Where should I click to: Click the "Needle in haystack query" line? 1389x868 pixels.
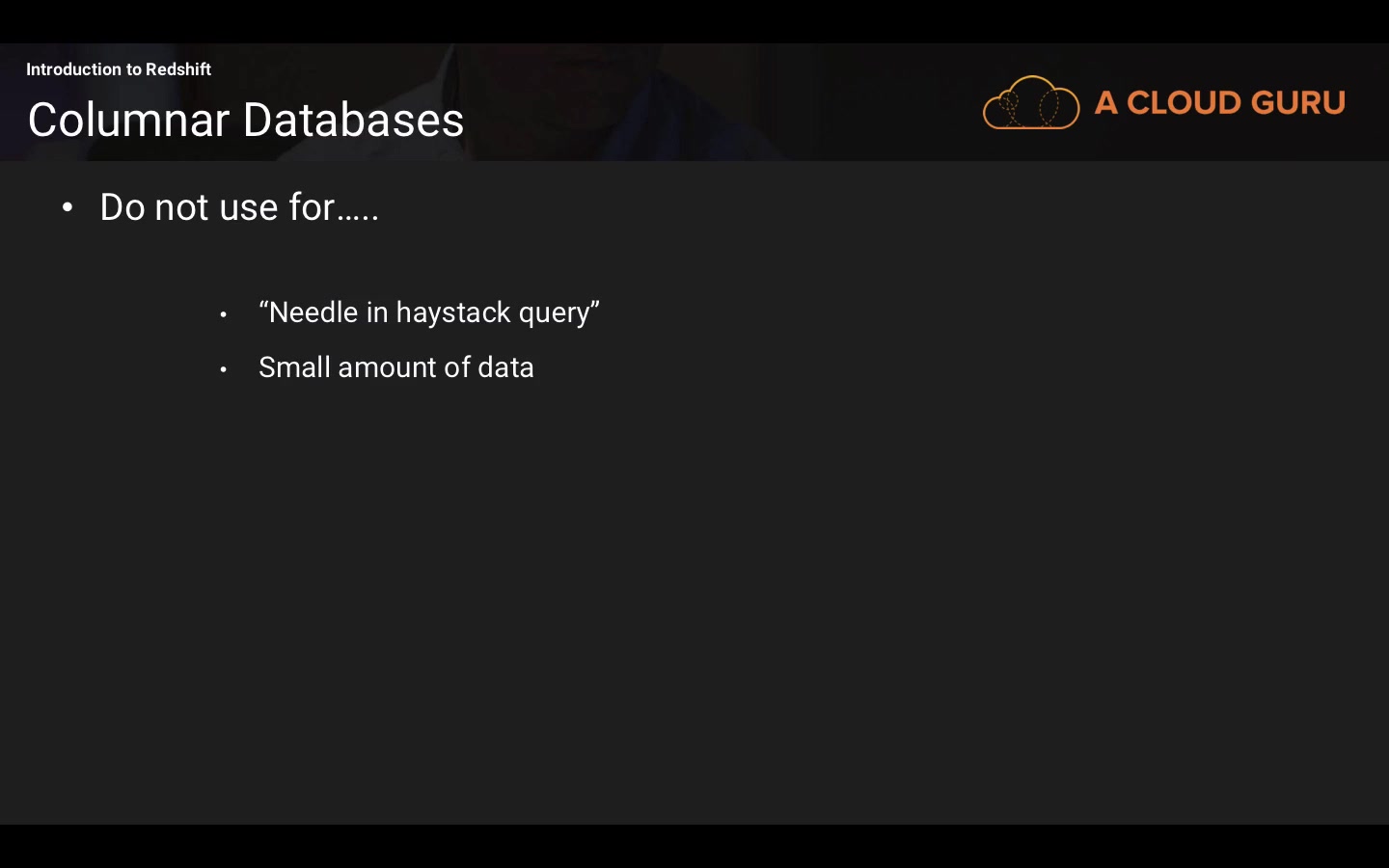coord(428,312)
